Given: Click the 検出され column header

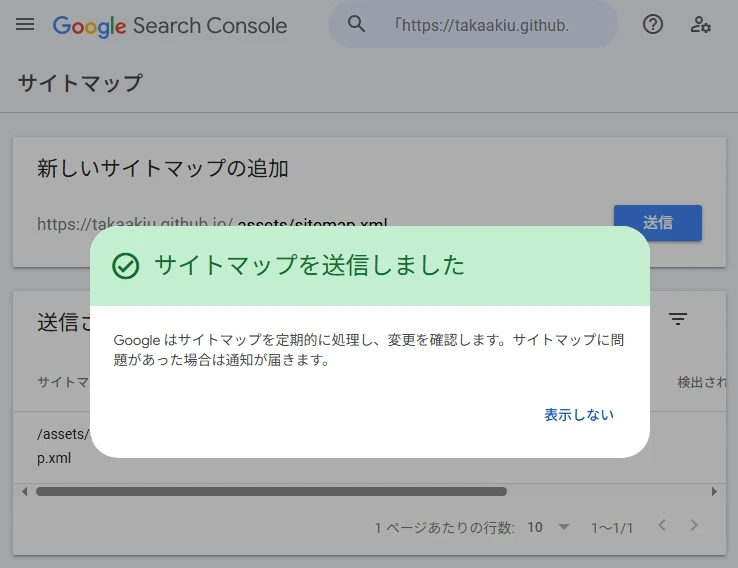Looking at the screenshot, I should tap(701, 382).
